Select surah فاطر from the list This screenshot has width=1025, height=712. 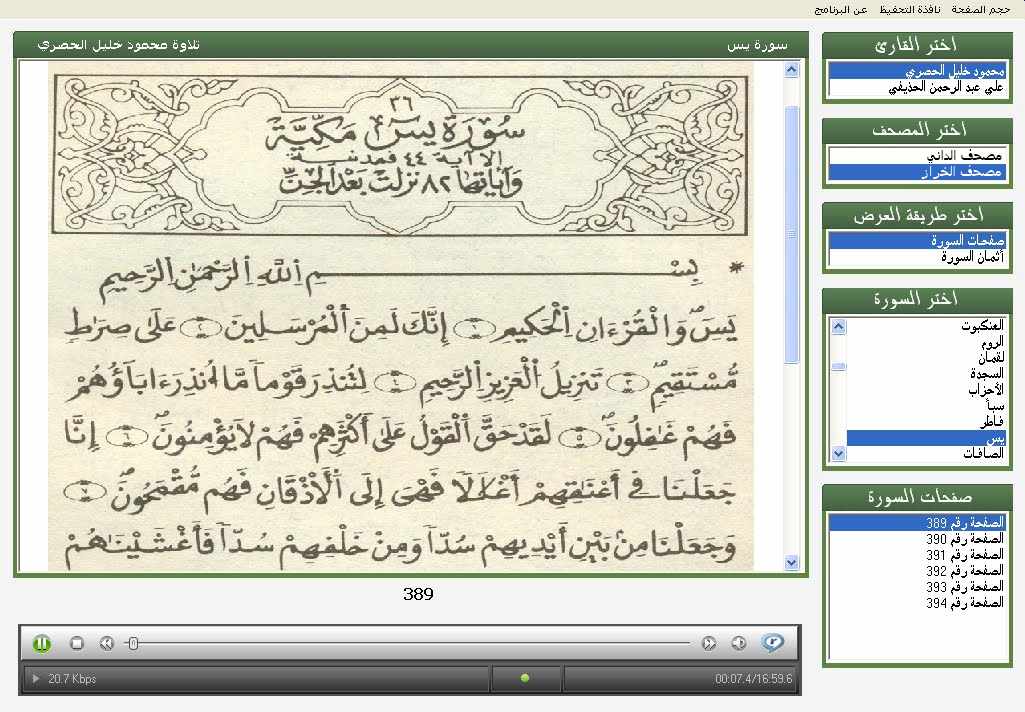[926, 422]
